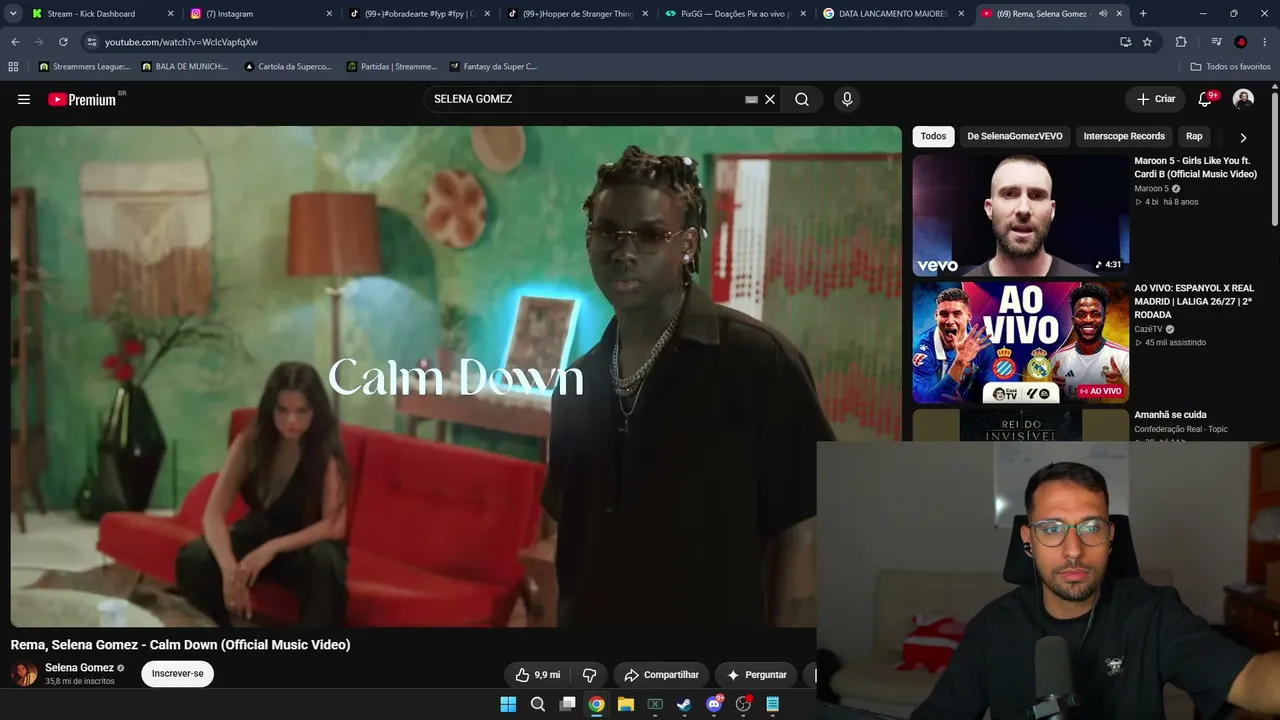The height and width of the screenshot is (720, 1280).
Task: Clear the SELENA GOMEZ search text
Action: pyautogui.click(x=770, y=99)
